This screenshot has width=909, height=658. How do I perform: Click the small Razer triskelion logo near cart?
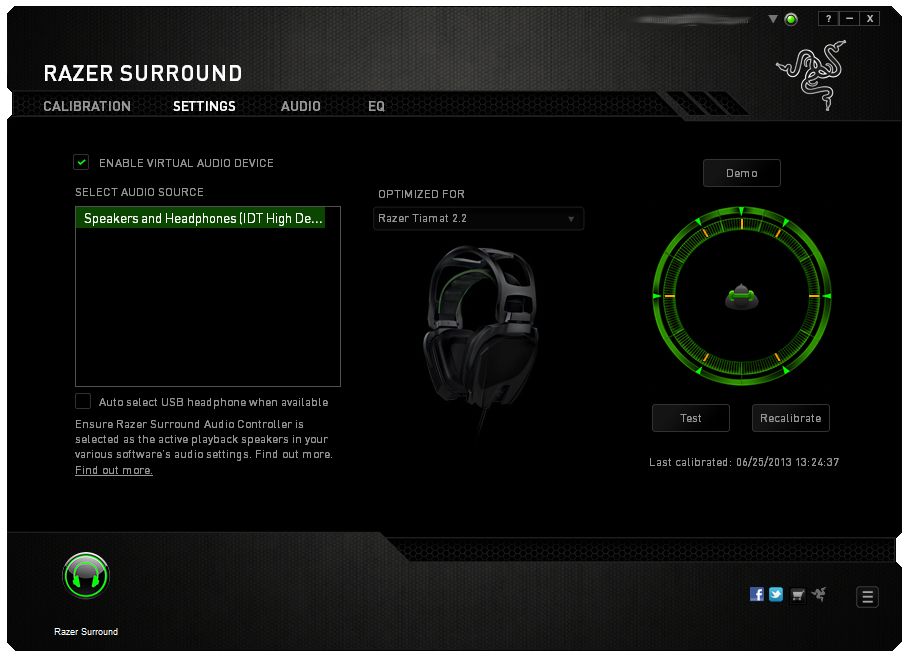(819, 593)
